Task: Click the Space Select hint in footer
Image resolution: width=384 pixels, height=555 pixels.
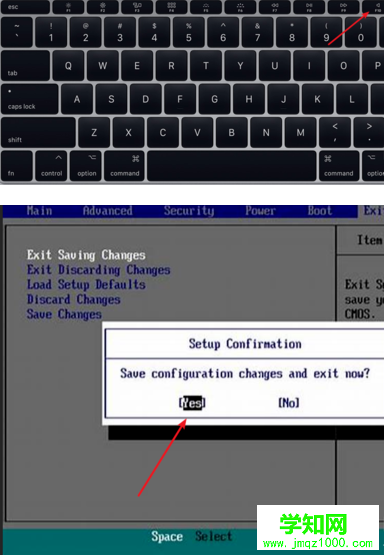Action: (192, 536)
